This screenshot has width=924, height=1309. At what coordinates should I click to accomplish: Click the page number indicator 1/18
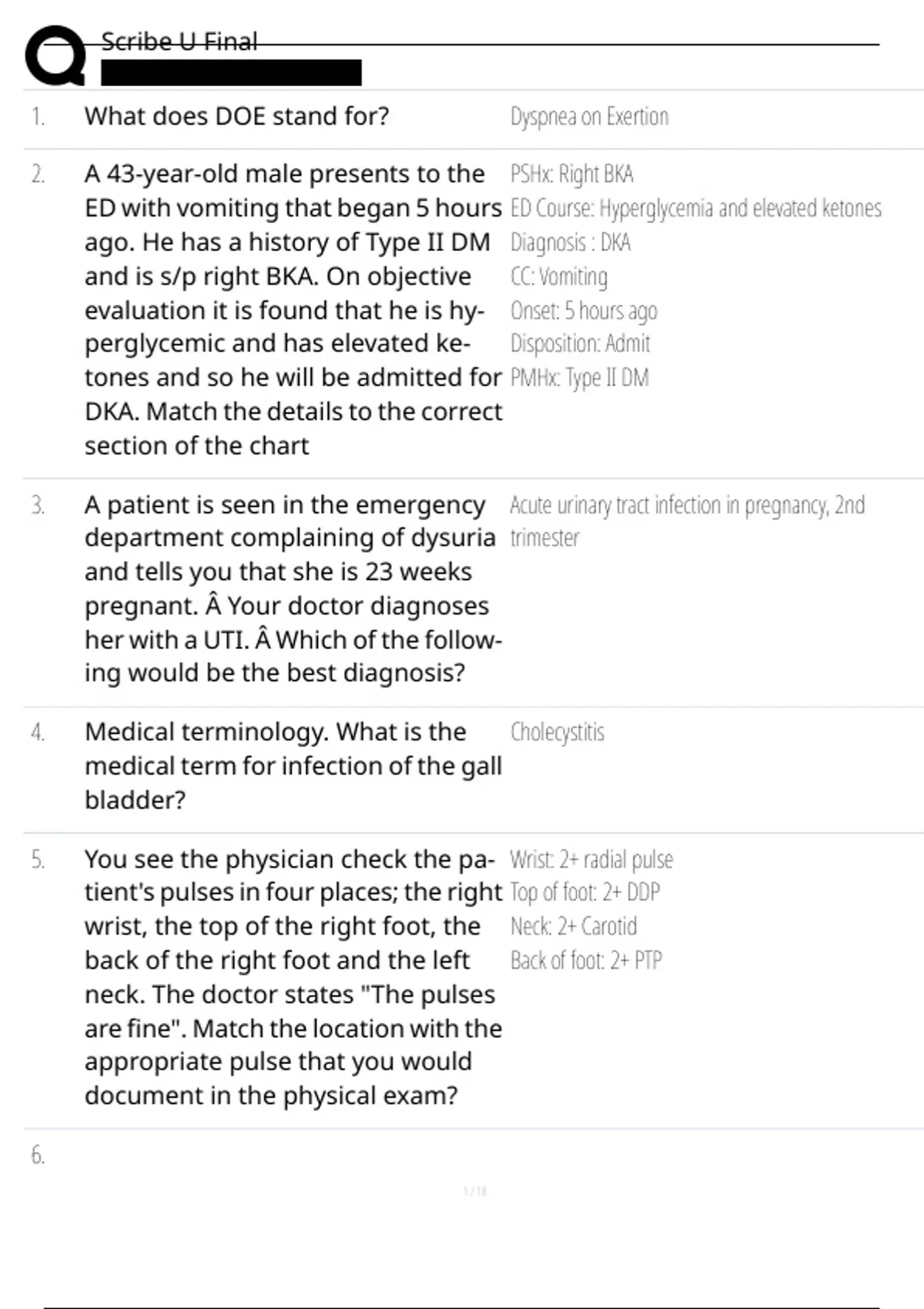pyautogui.click(x=475, y=1191)
